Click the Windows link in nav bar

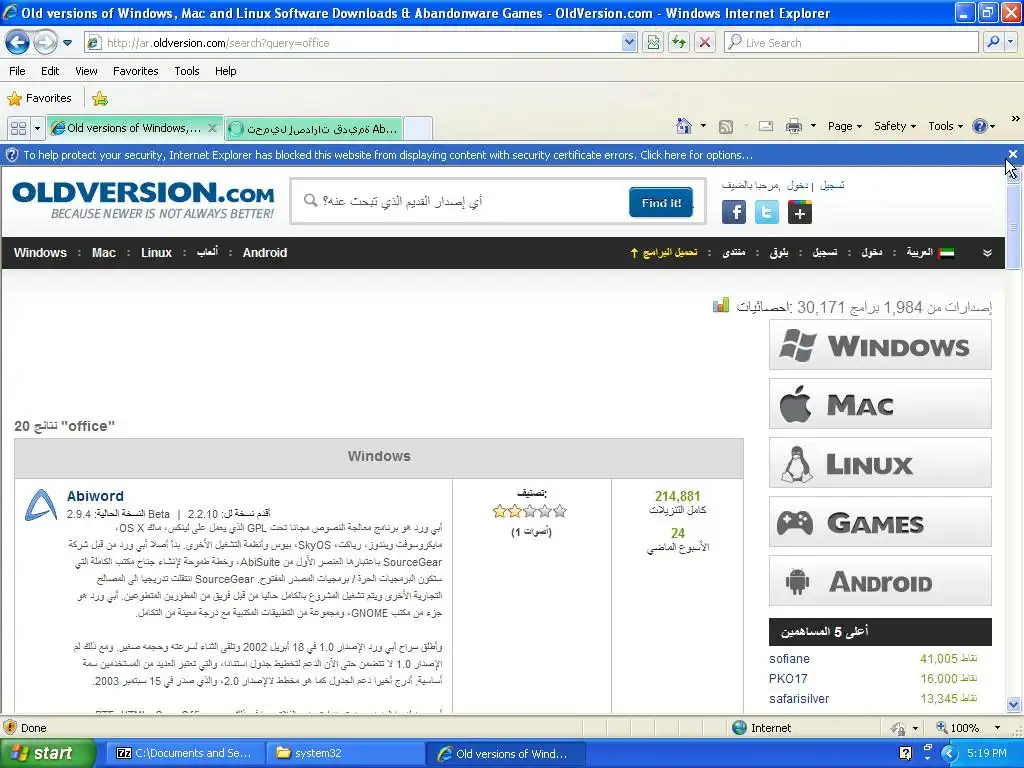[40, 253]
